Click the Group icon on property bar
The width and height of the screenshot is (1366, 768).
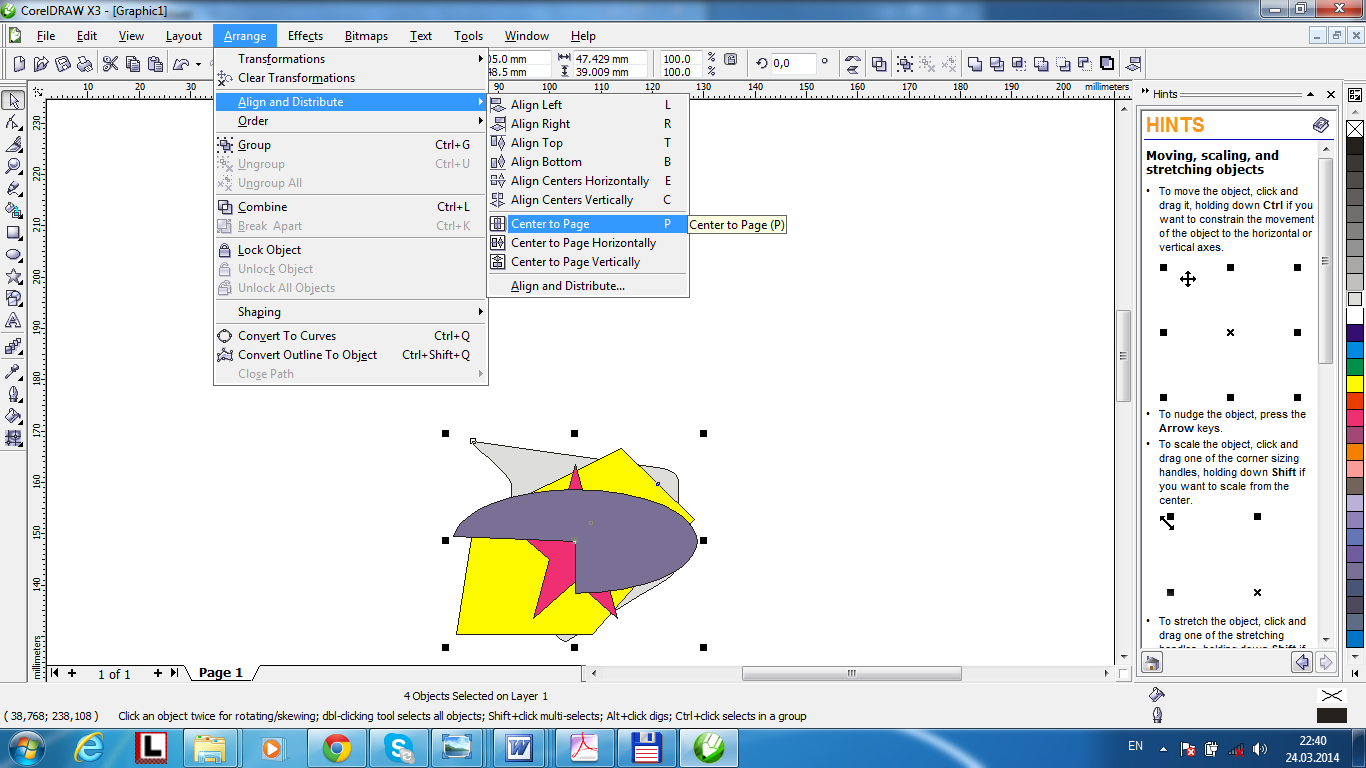906,64
